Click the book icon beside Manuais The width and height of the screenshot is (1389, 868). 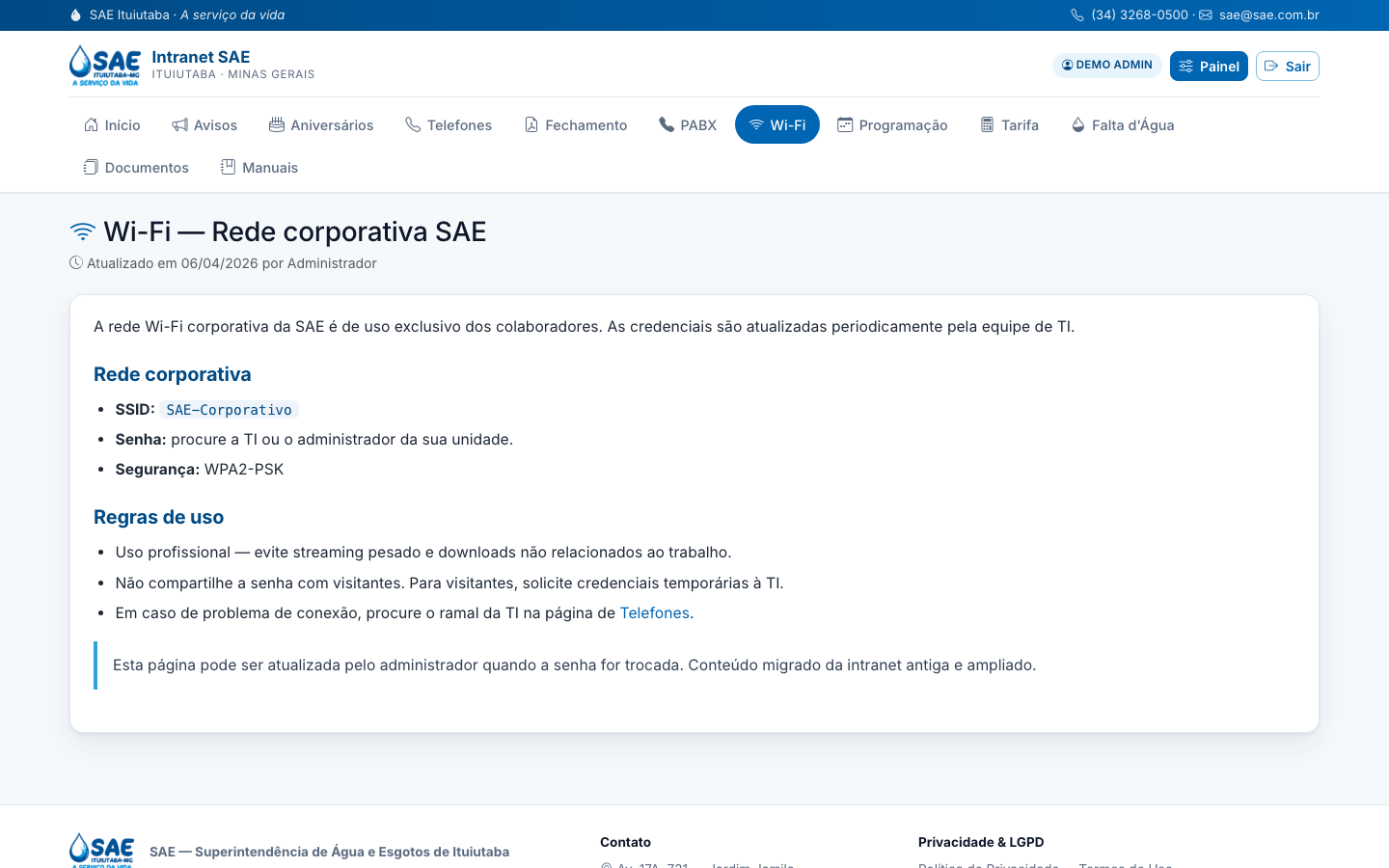point(228,167)
